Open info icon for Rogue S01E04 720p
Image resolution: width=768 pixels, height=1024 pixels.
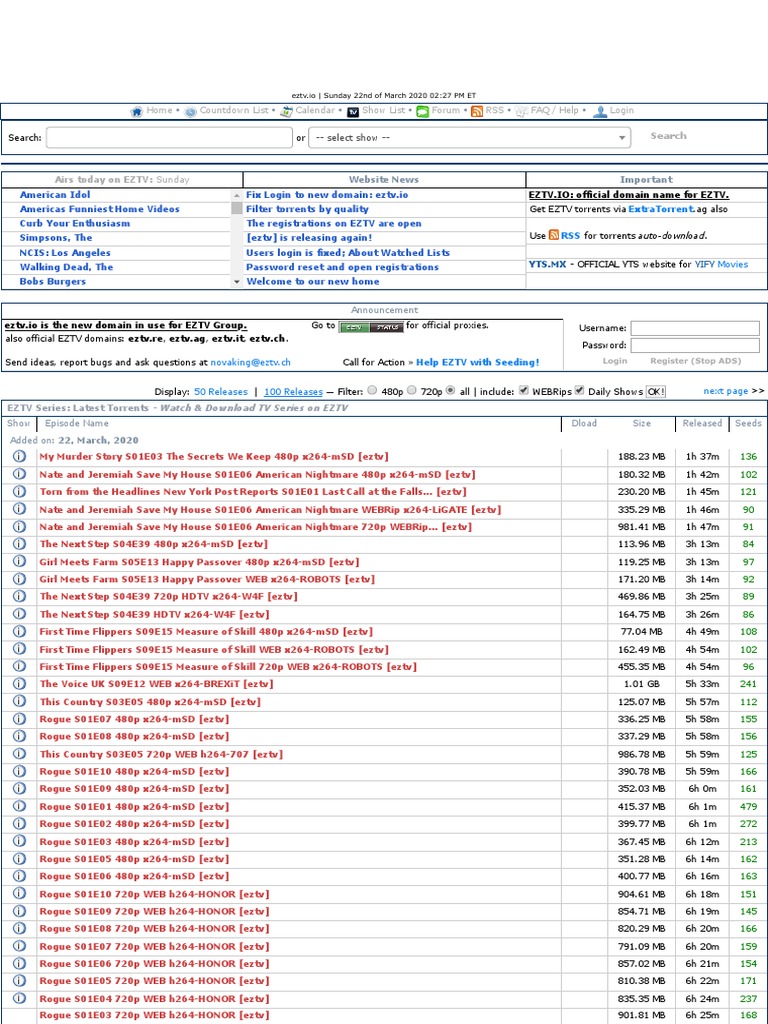[19, 998]
